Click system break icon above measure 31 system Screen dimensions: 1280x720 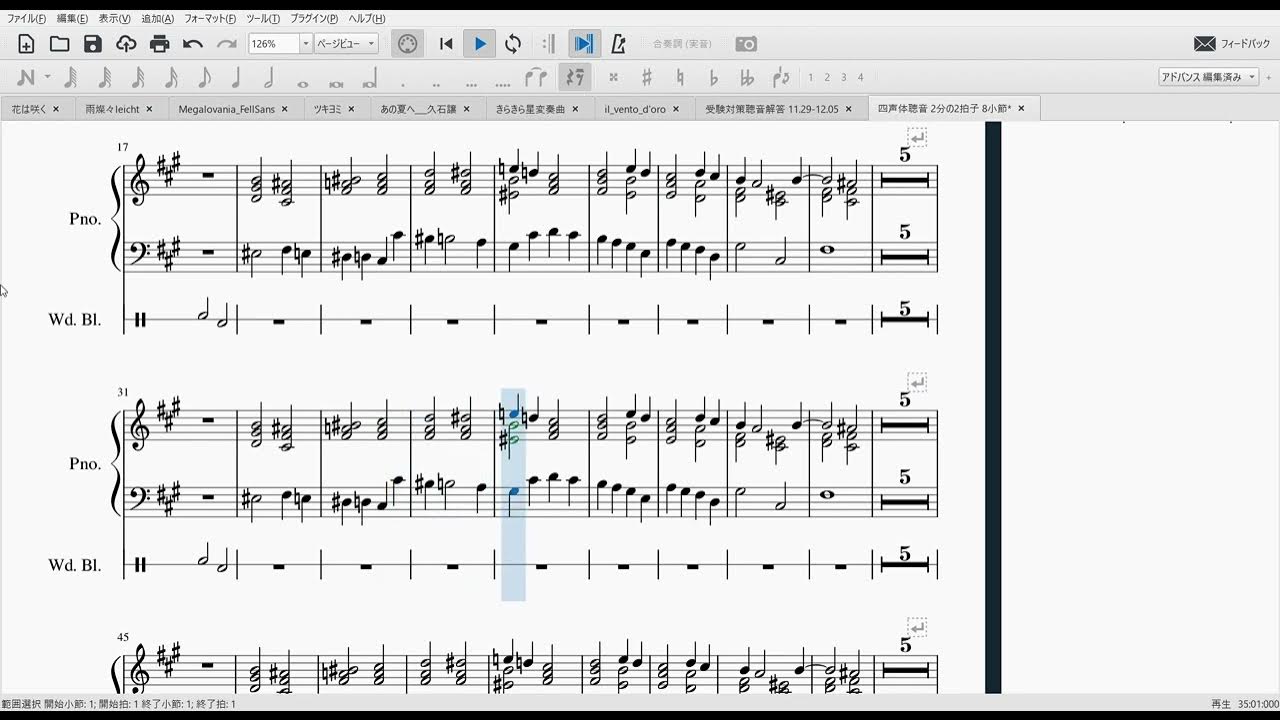(x=917, y=382)
